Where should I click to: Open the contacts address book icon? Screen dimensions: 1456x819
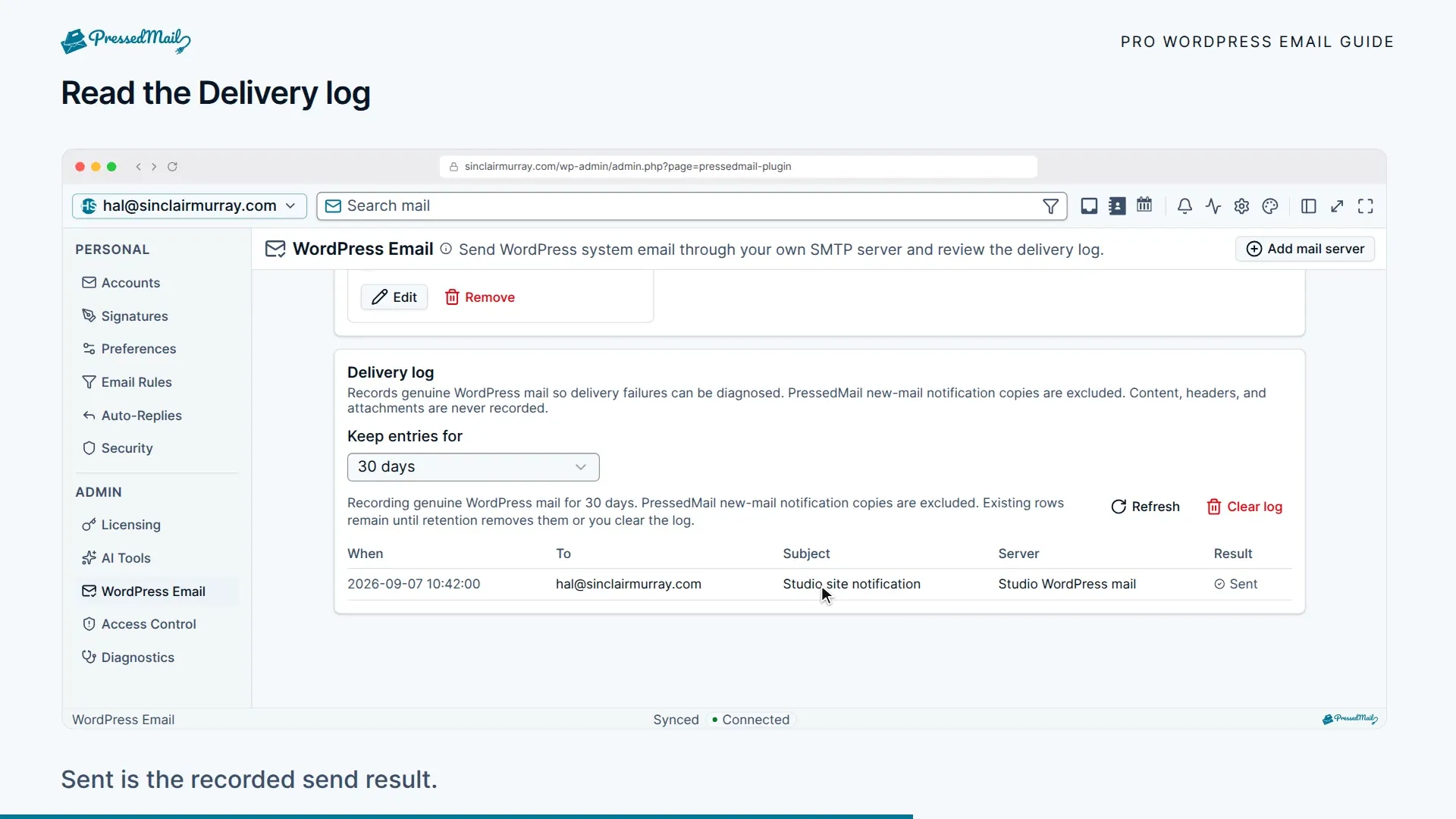(1117, 206)
